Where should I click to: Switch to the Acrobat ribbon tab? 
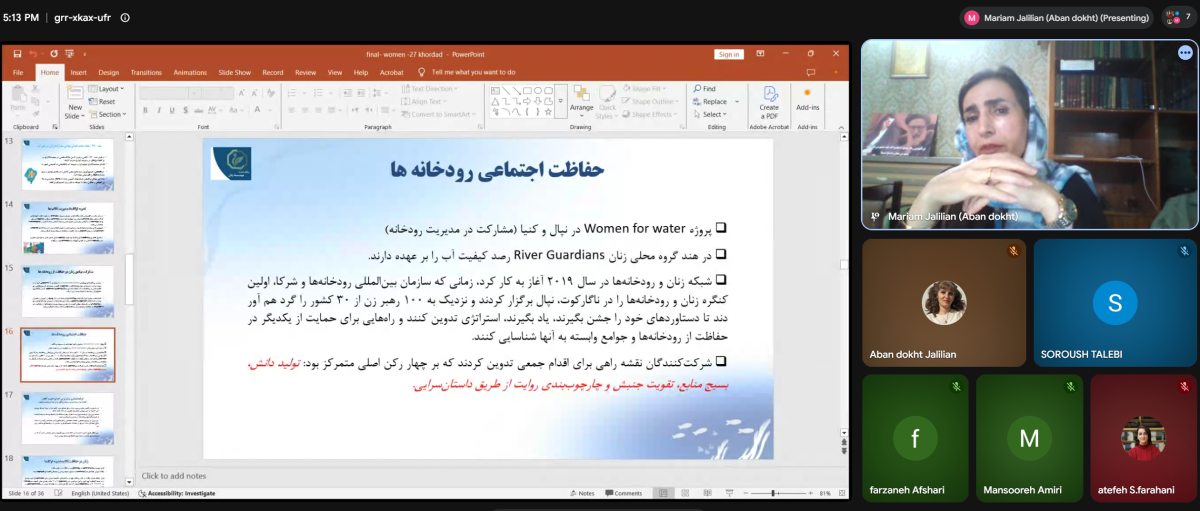click(392, 72)
